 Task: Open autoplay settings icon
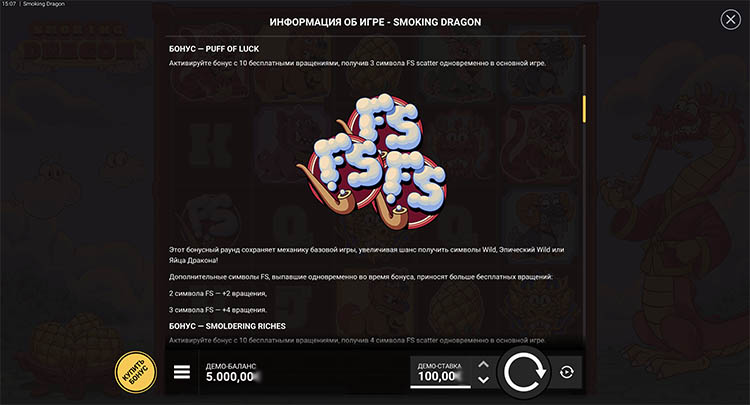click(x=567, y=372)
